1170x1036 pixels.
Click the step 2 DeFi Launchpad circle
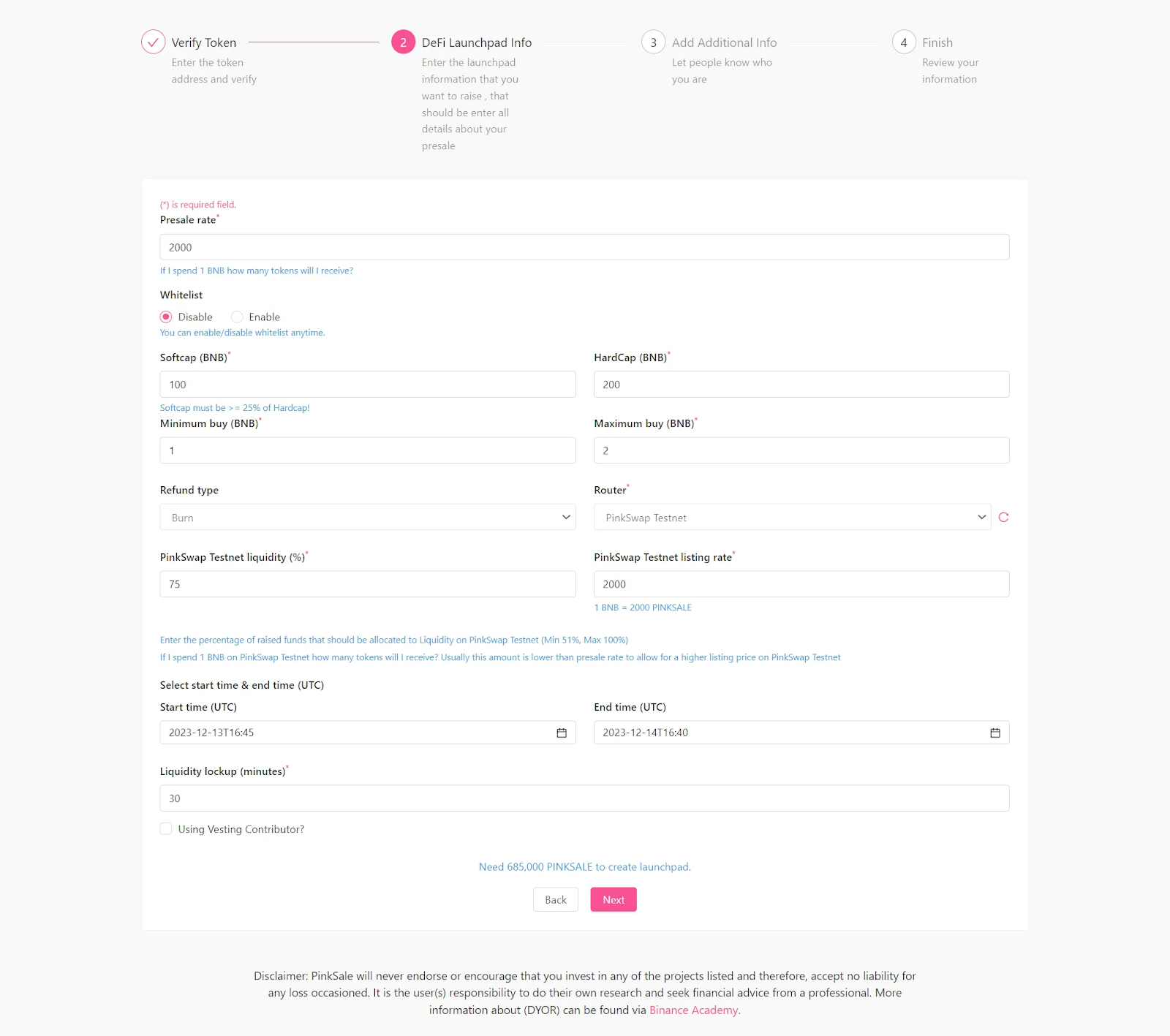coord(403,42)
